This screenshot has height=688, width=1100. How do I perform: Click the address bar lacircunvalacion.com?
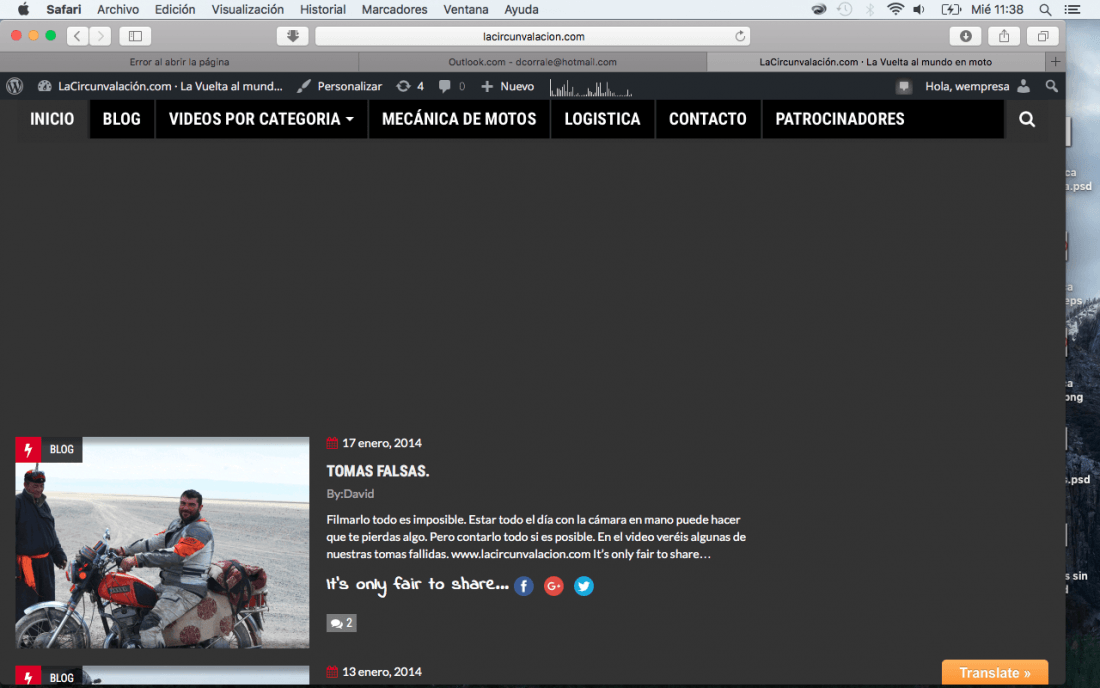pyautogui.click(x=533, y=36)
